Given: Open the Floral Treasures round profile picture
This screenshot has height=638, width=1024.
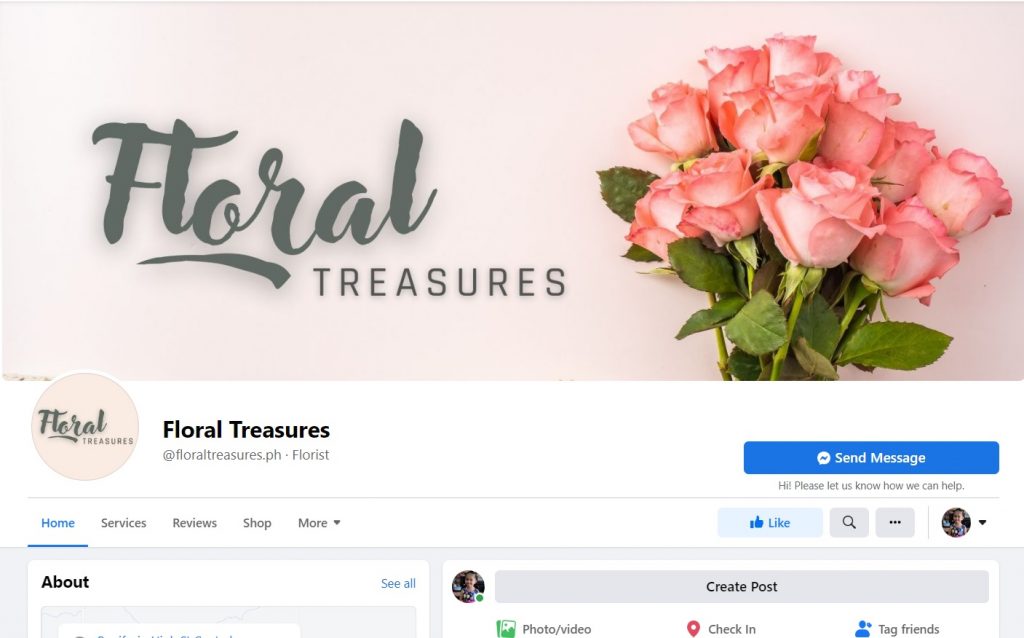Looking at the screenshot, I should click(85, 426).
